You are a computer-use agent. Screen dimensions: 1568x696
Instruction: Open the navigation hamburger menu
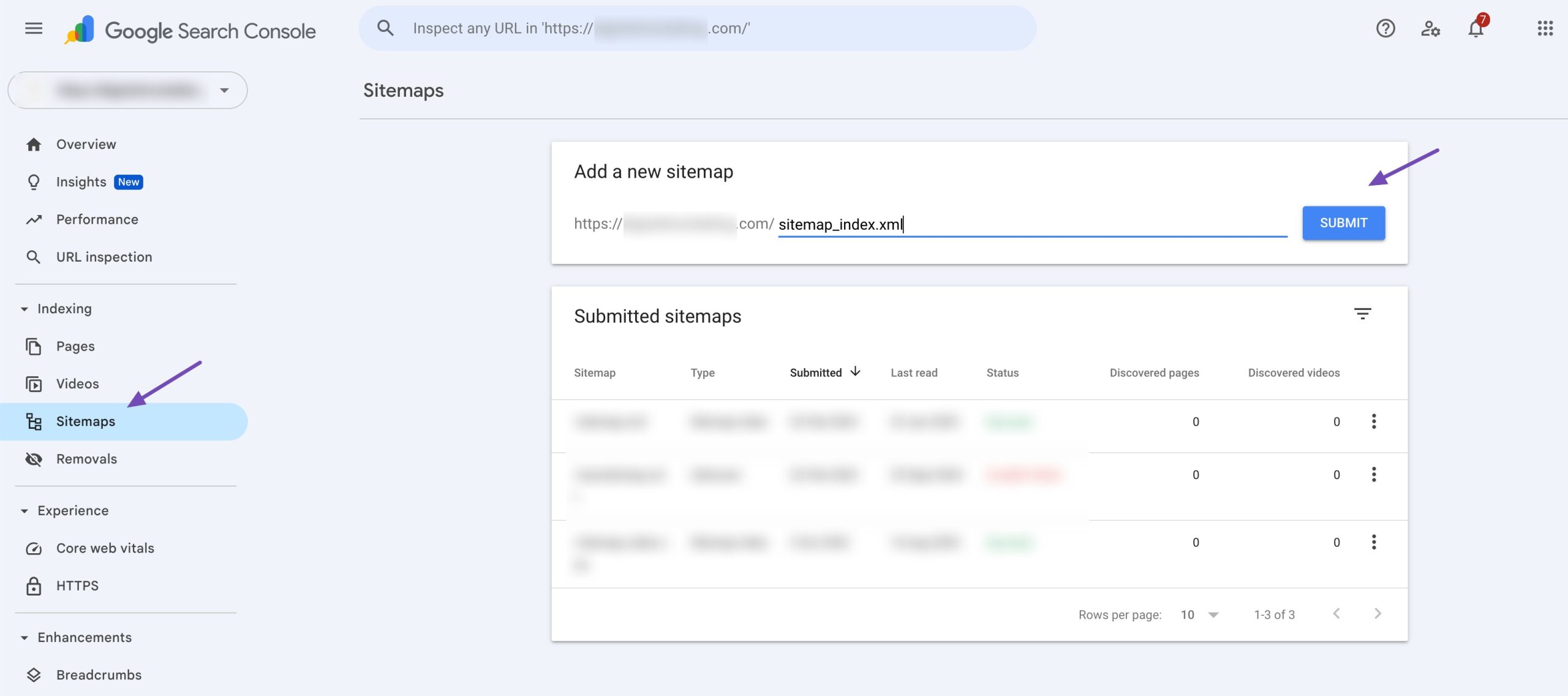pyautogui.click(x=34, y=28)
